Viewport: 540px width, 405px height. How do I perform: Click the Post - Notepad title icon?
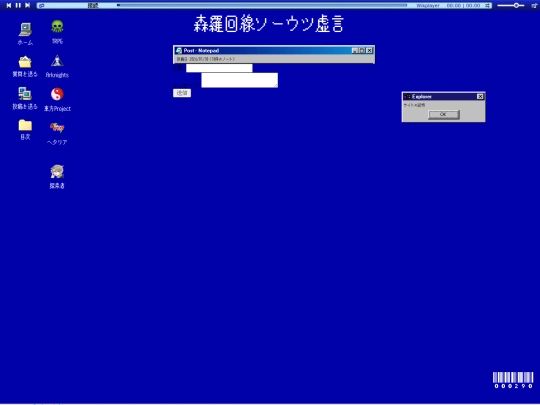tap(179, 51)
